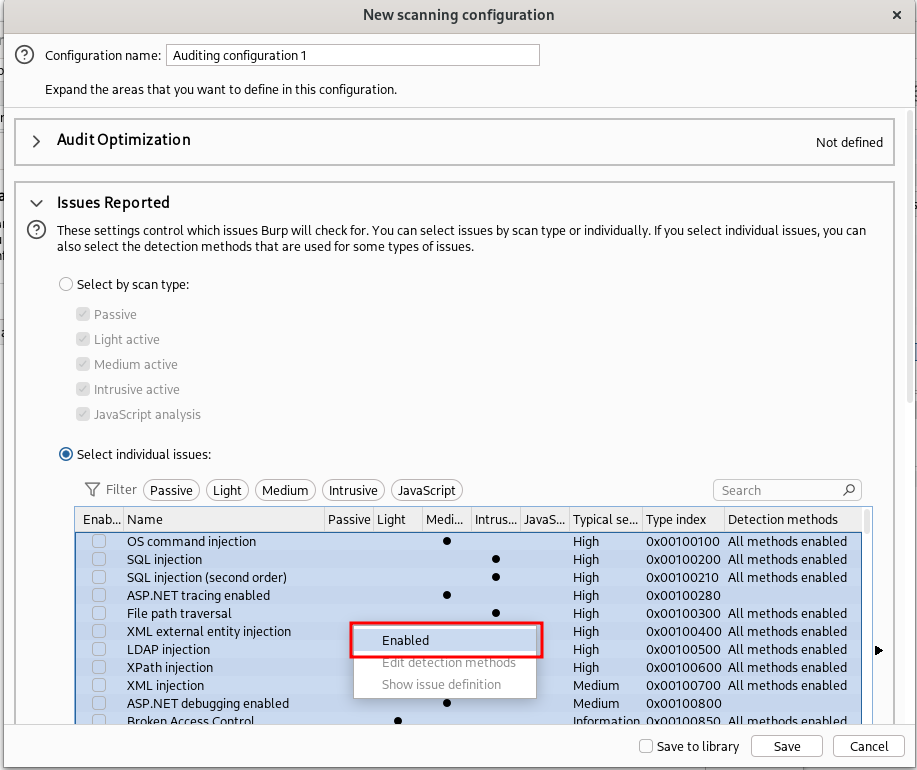917x770 pixels.
Task: Tick the checkbox for OS command injection
Action: click(x=99, y=542)
